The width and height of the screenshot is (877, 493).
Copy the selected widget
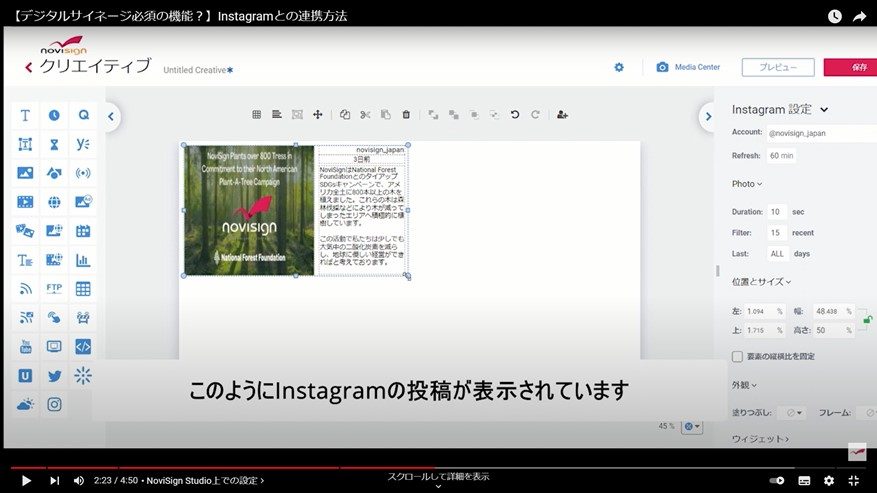coord(345,114)
